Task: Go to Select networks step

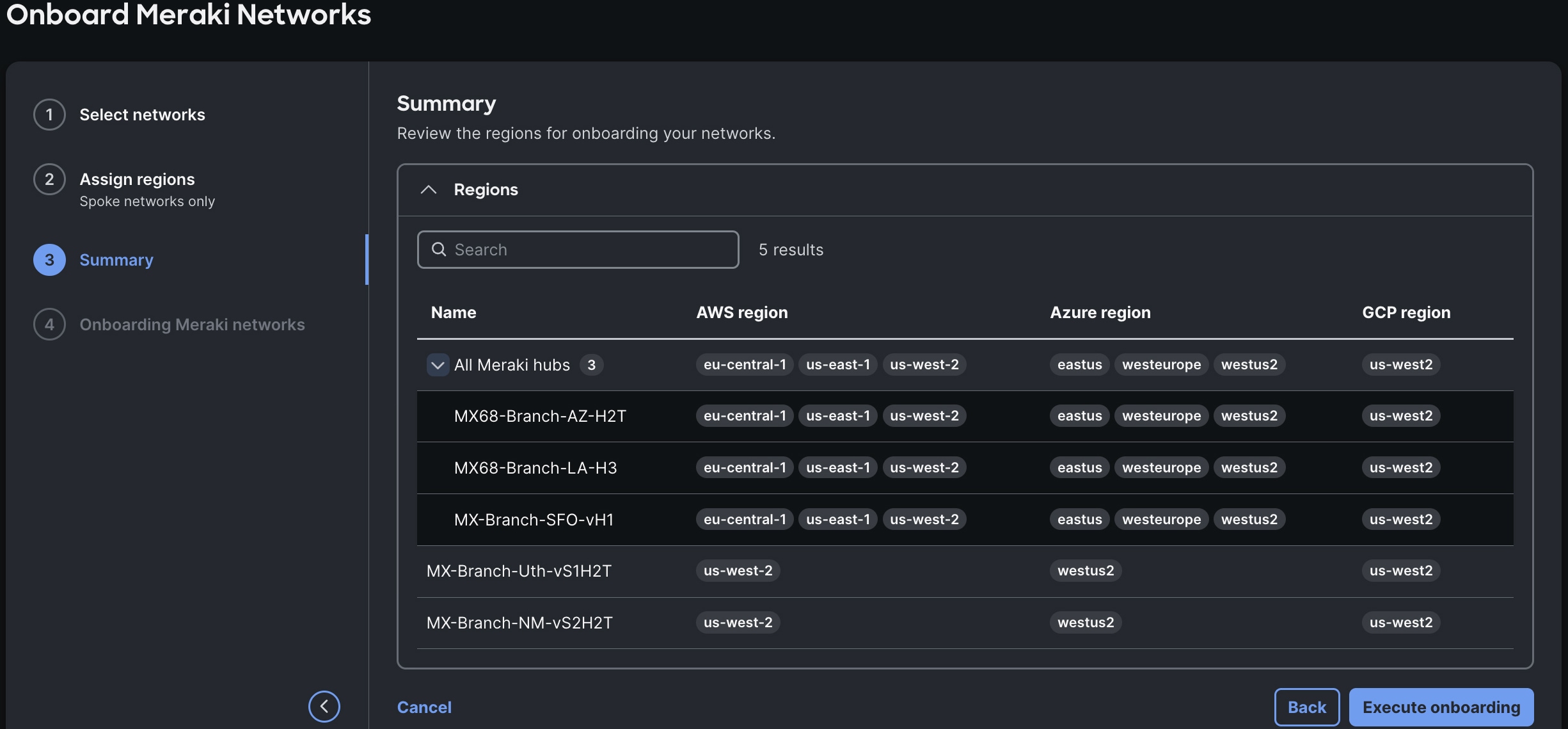Action: (142, 115)
